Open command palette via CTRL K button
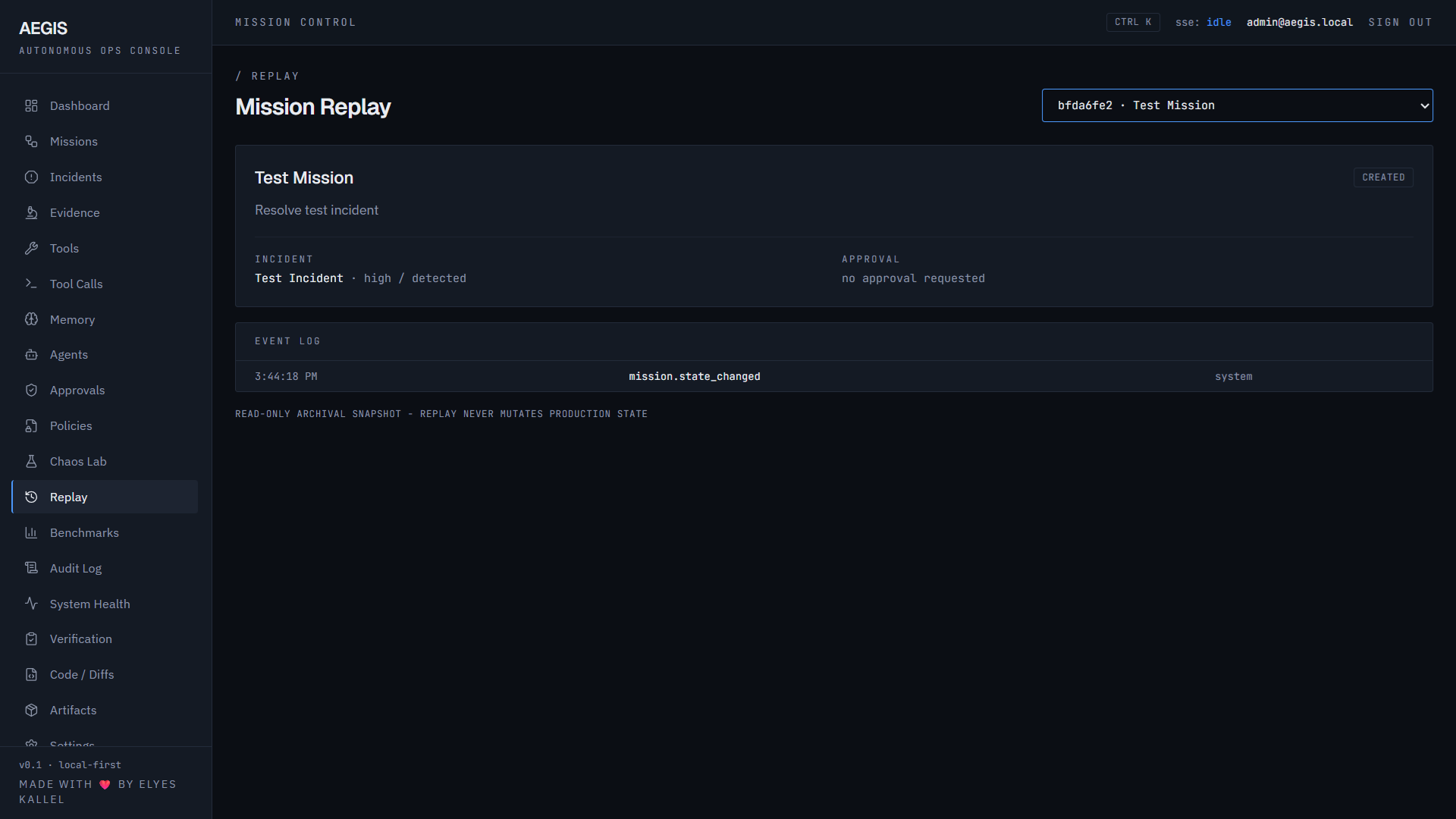 (1133, 22)
